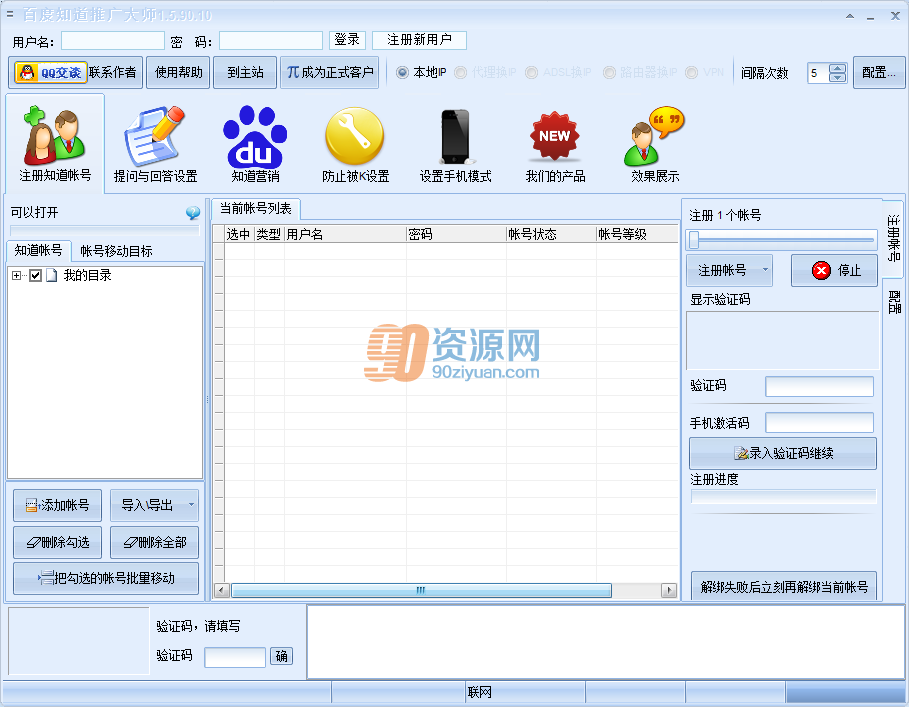Viewport: 909px width, 707px height.
Task: Select the 当前帐号列表 tab
Action: (x=256, y=209)
